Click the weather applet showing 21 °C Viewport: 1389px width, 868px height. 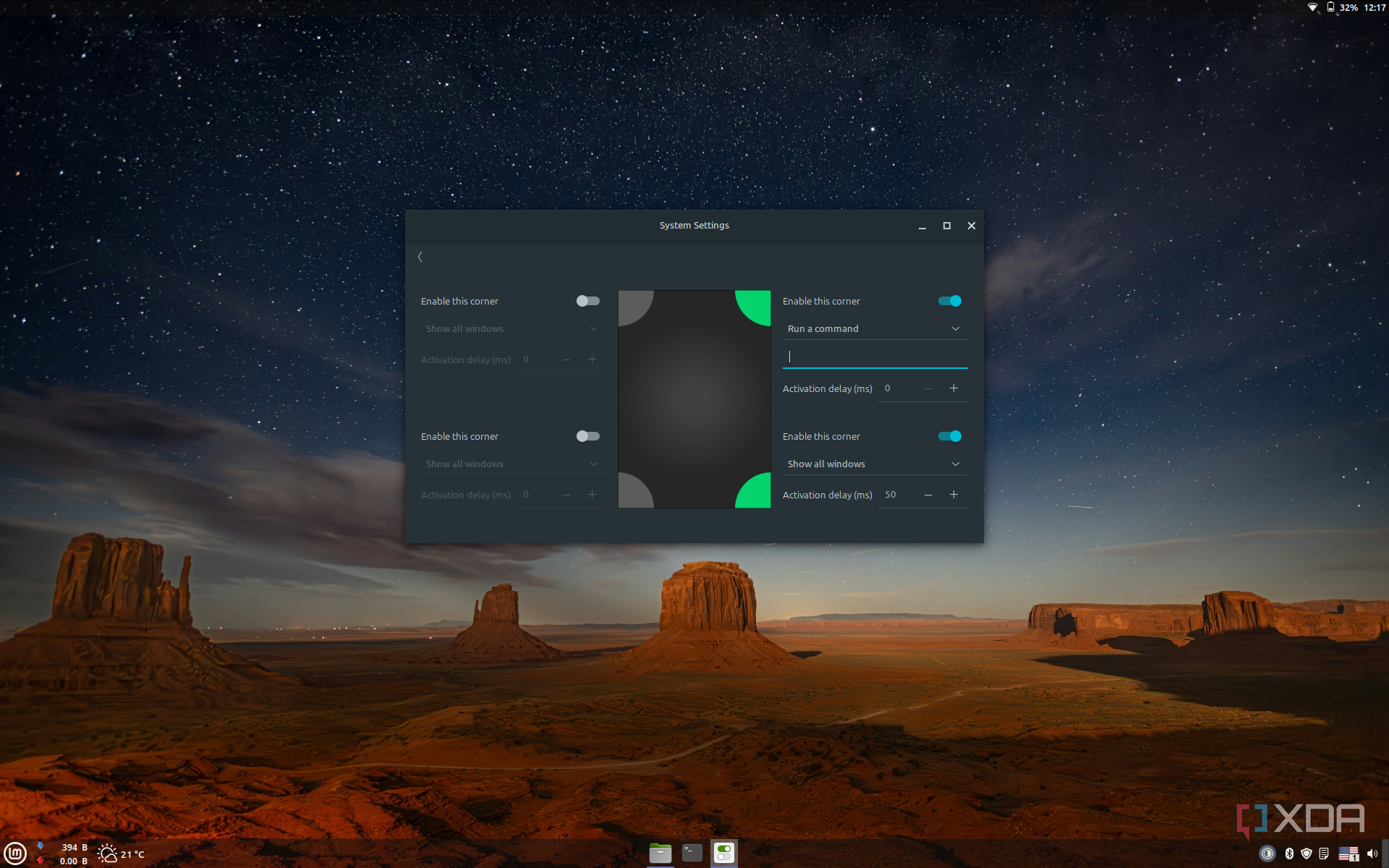coord(121,854)
